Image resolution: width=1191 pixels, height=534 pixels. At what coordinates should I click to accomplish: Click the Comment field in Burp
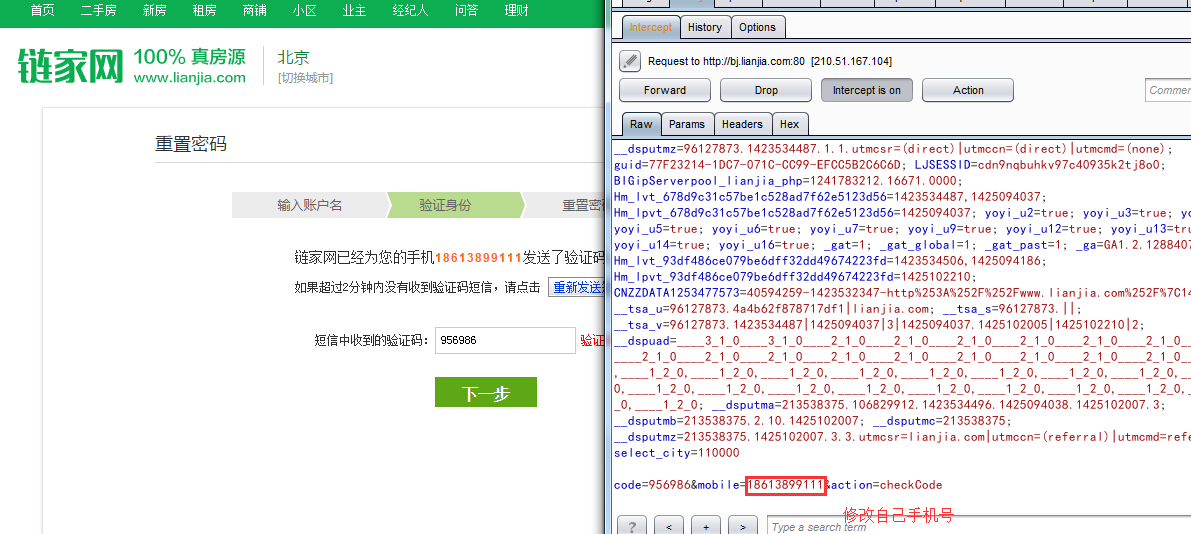pyautogui.click(x=1168, y=90)
